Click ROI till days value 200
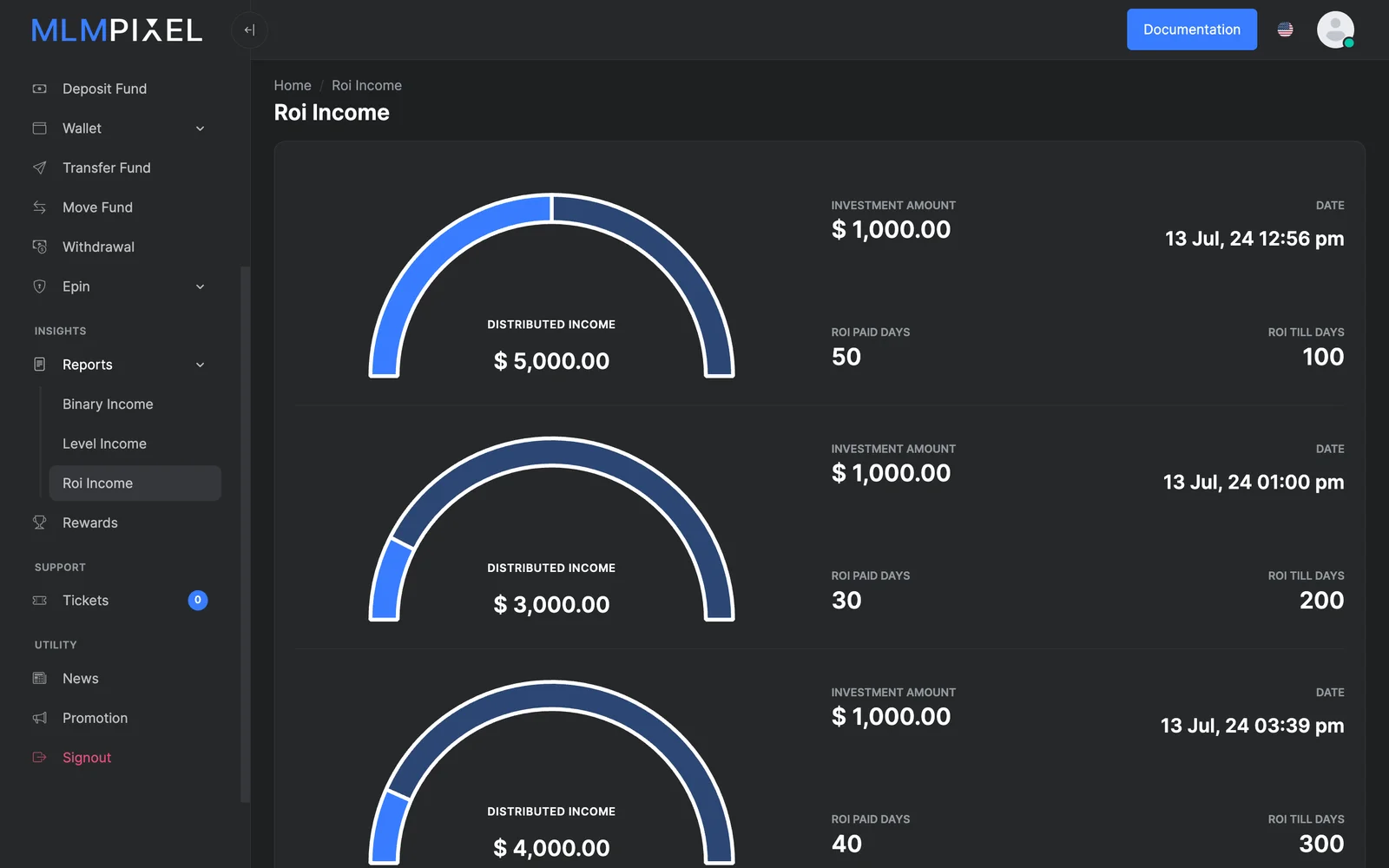Screen dimensions: 1389x868 tap(1321, 601)
